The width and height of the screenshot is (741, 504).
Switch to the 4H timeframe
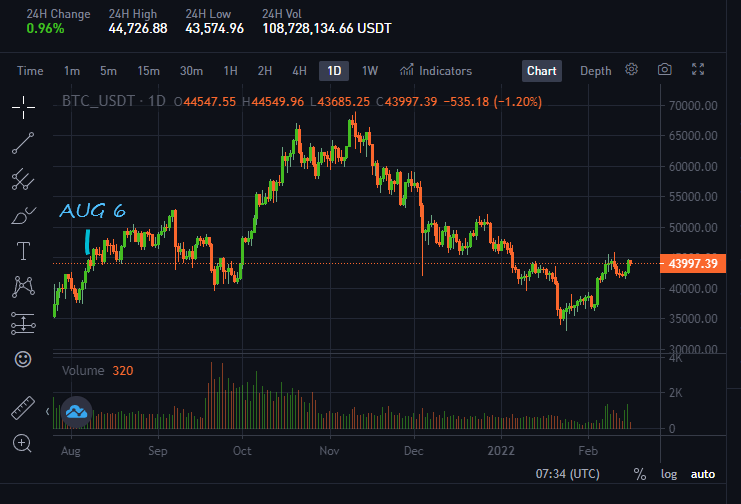[x=299, y=71]
